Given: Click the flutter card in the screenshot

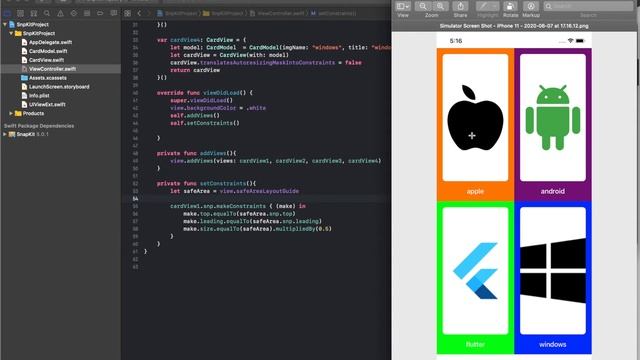Looking at the screenshot, I should (475, 278).
